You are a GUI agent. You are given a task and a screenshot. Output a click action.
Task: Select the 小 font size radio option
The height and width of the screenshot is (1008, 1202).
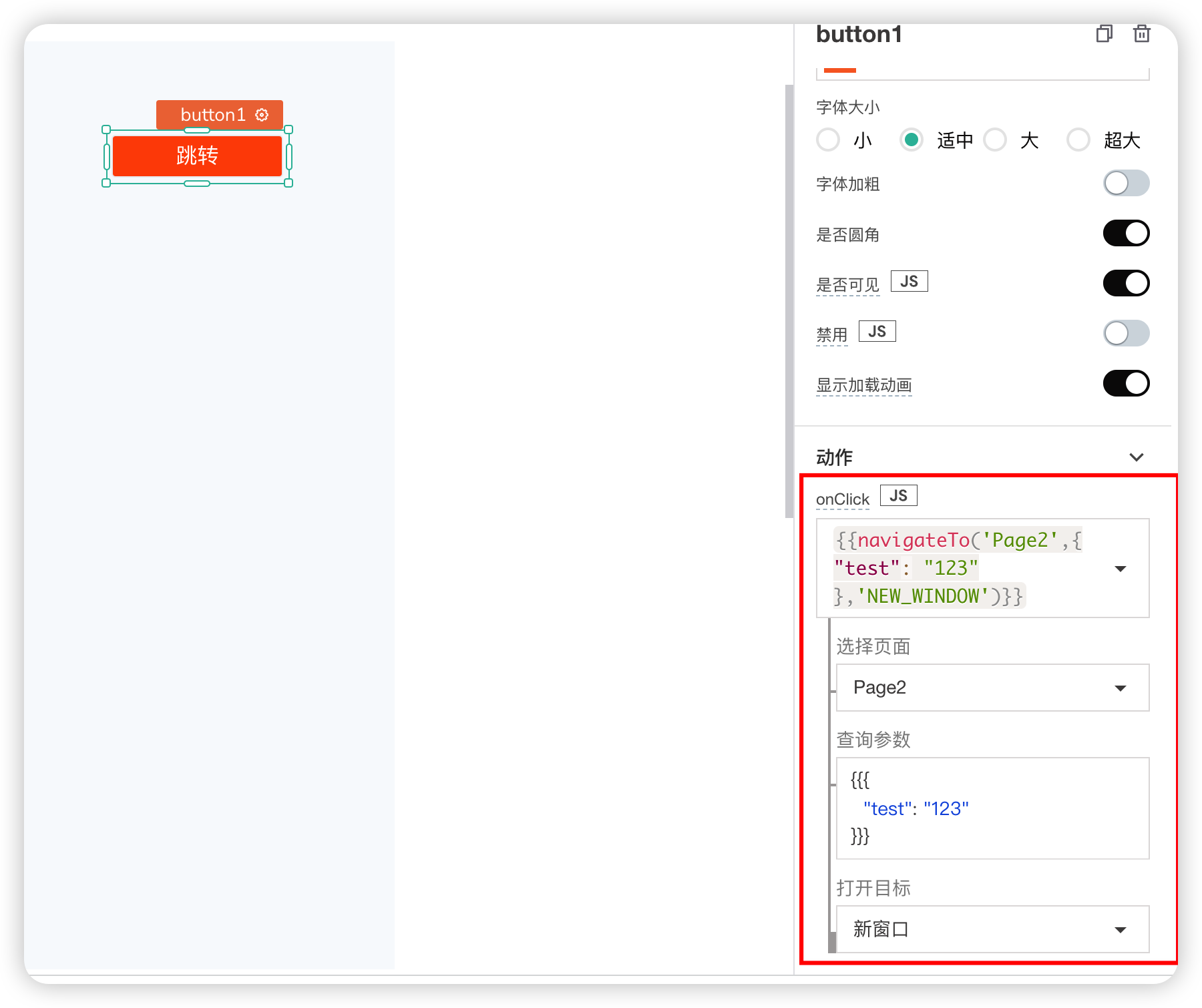[x=828, y=140]
